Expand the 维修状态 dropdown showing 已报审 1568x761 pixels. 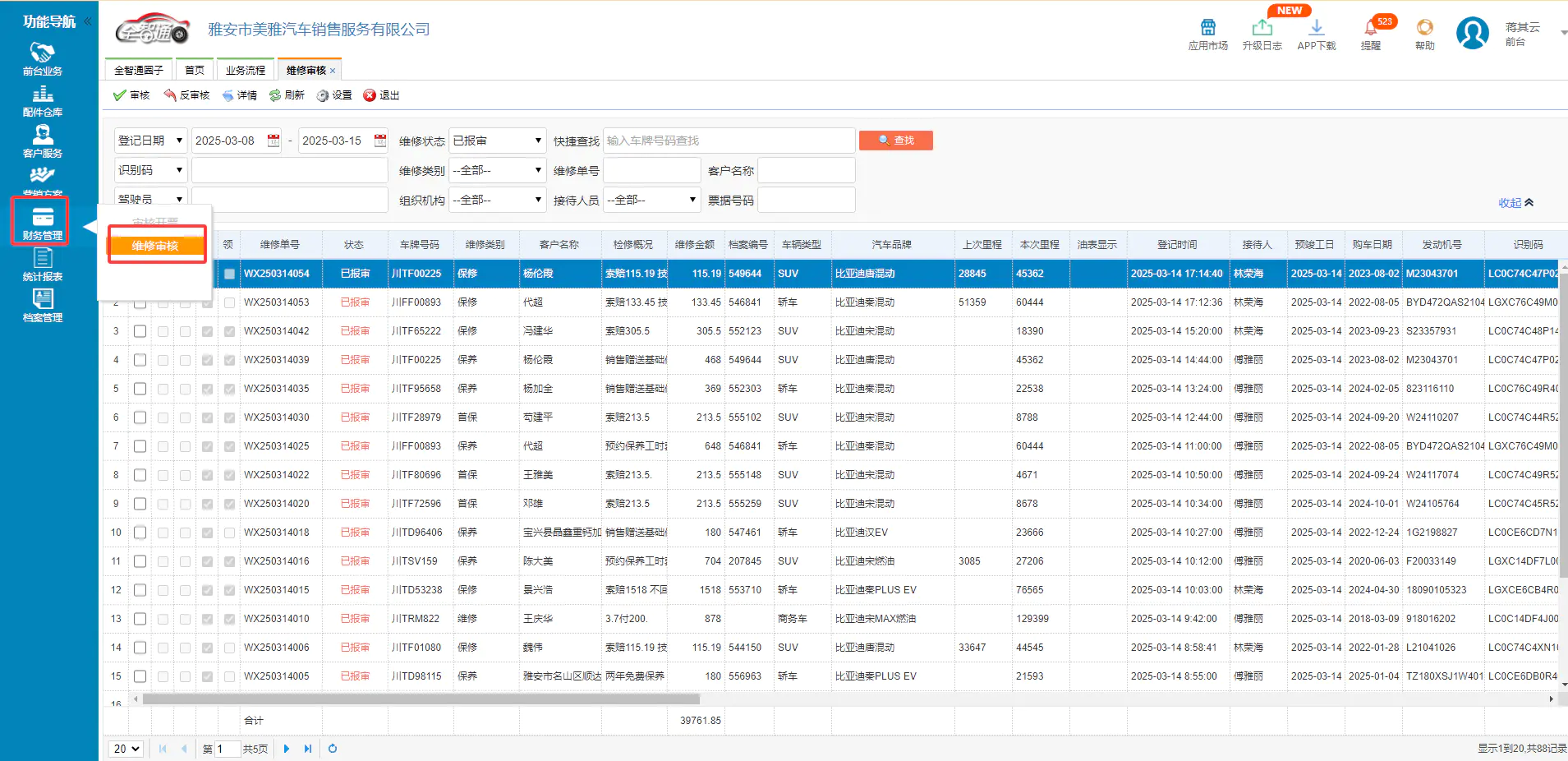click(x=497, y=141)
